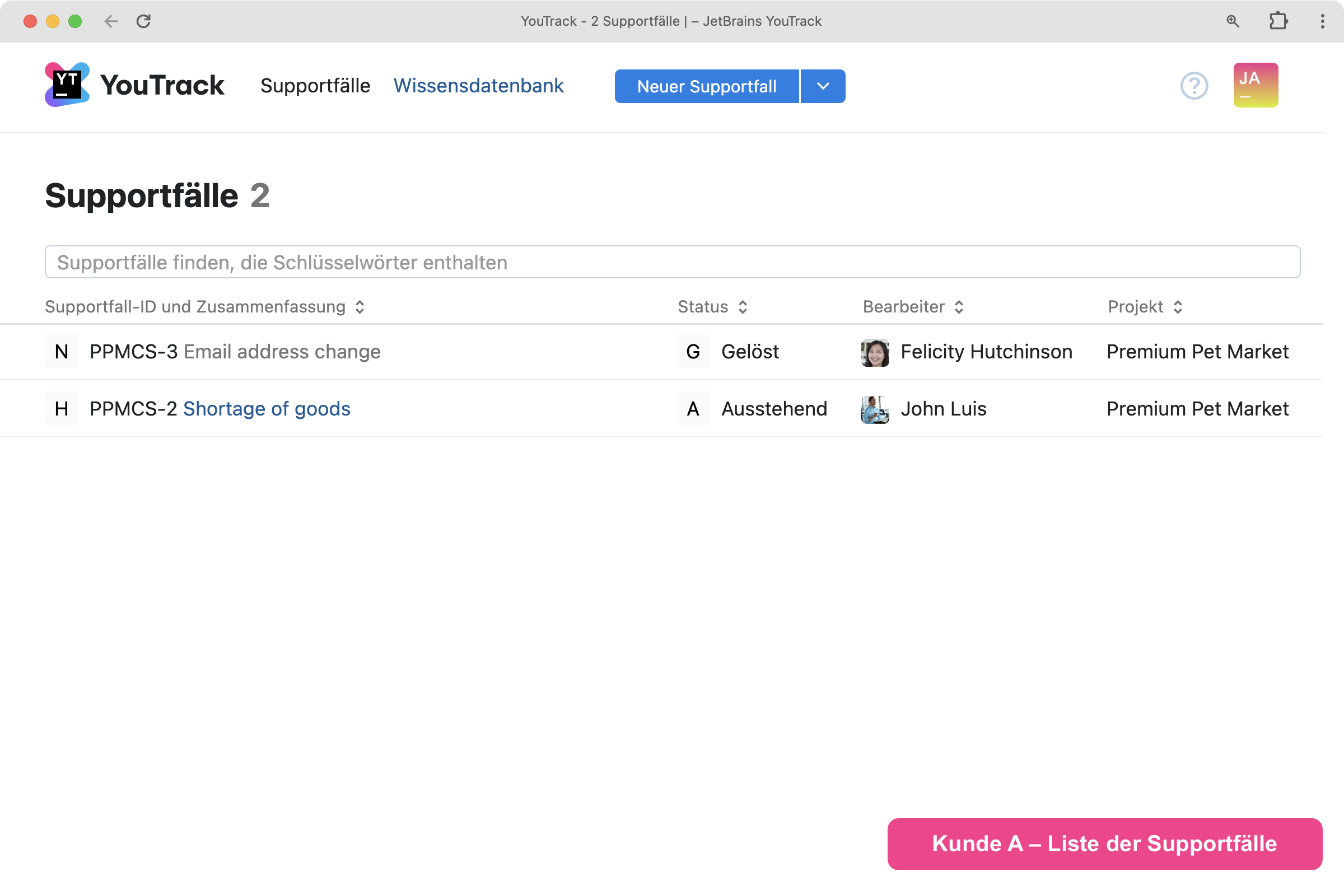This screenshot has width=1344, height=896.
Task: Focus the Supportfälle search field
Action: 672,262
